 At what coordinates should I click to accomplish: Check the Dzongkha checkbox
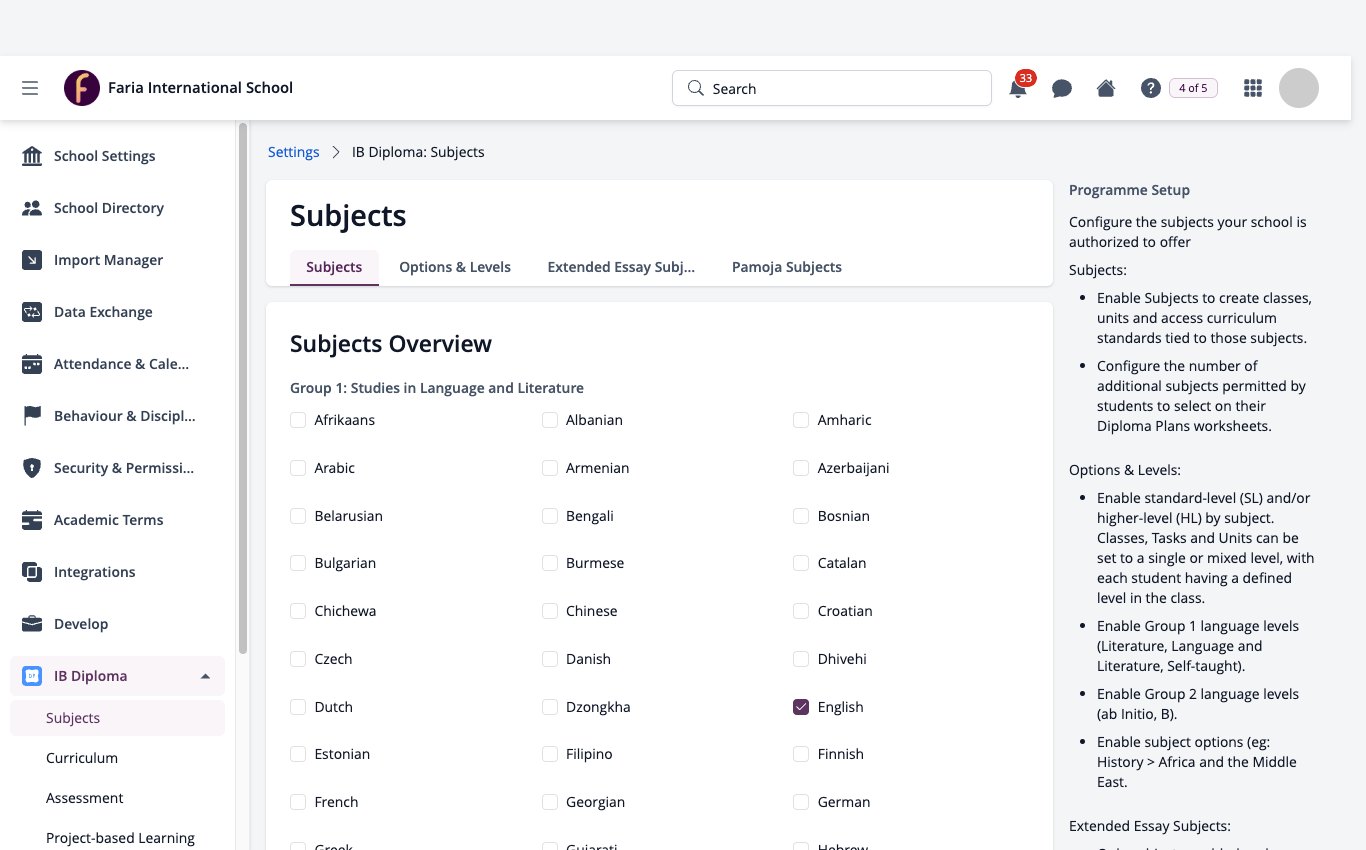pos(550,707)
